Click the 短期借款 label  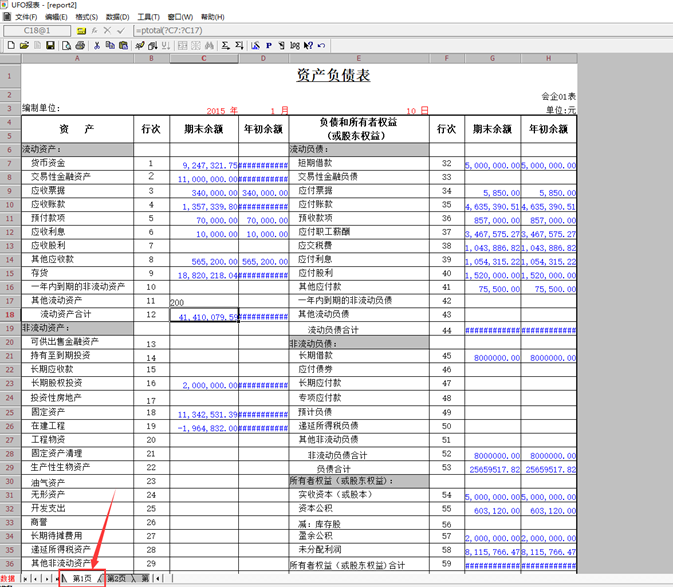coord(315,163)
